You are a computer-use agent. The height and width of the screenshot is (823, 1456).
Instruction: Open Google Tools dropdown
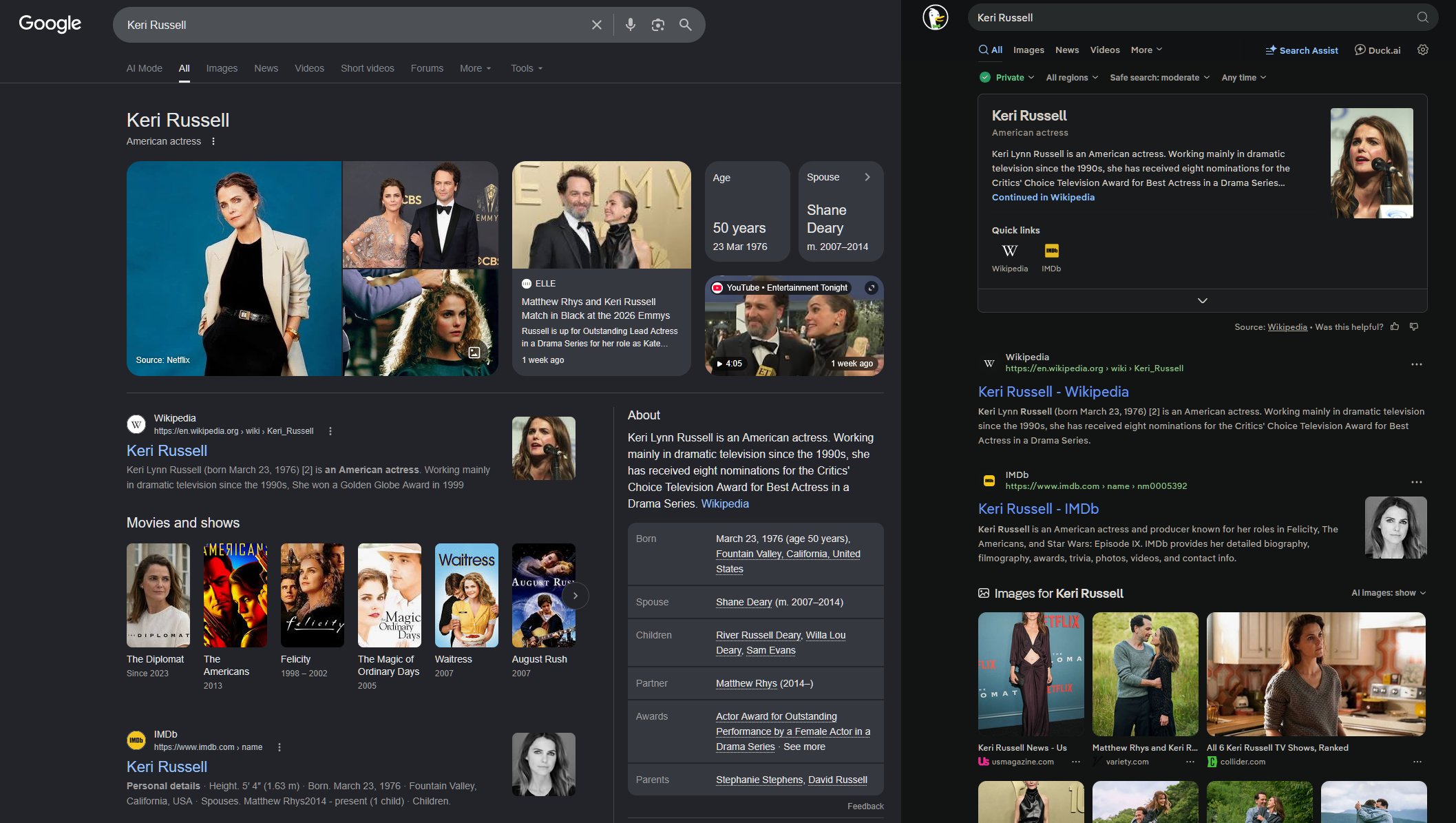coord(527,68)
